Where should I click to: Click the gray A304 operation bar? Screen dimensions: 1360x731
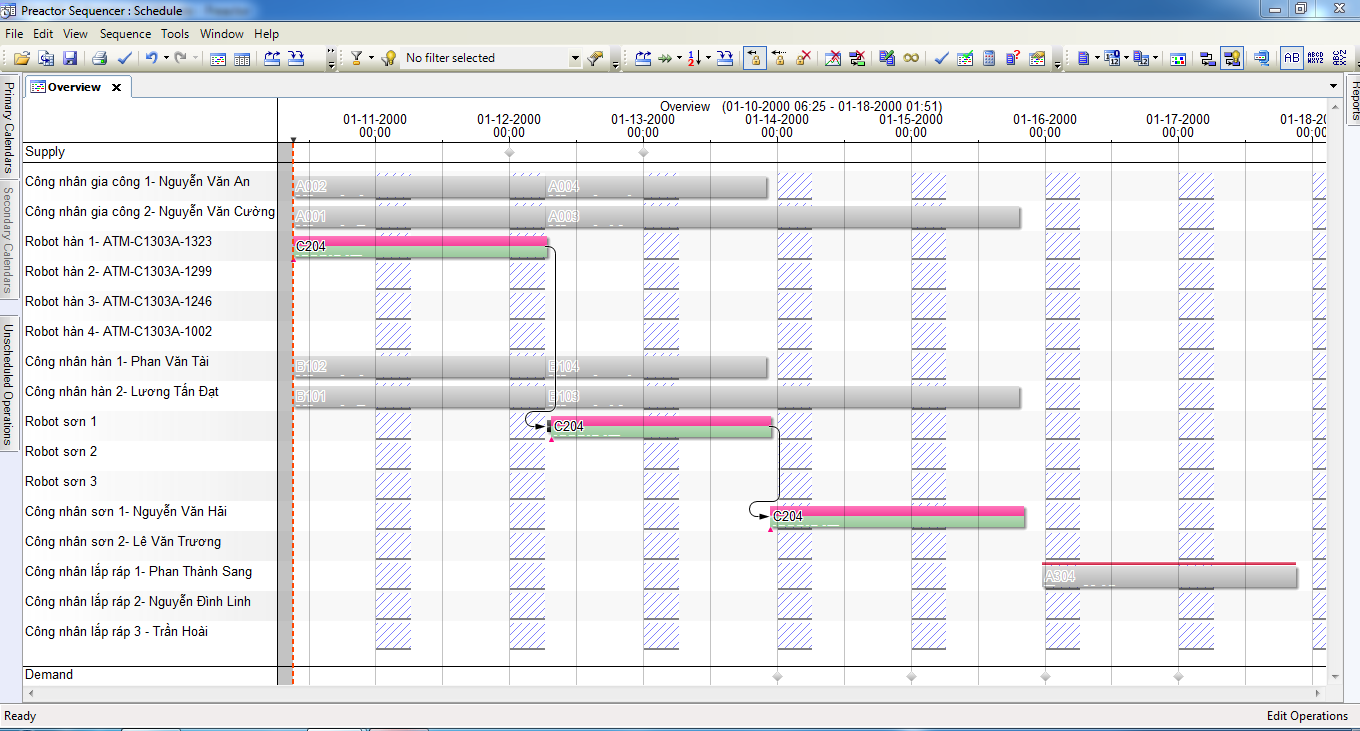(x=1169, y=577)
